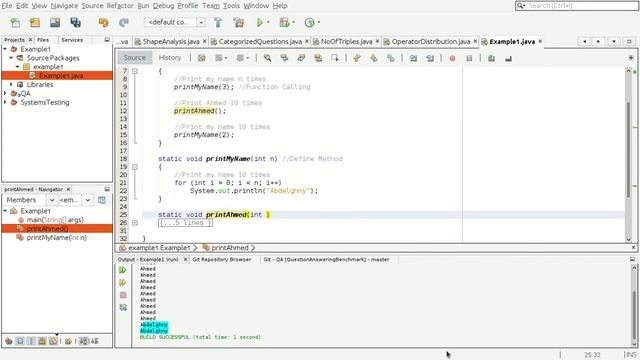The image size is (640, 360).
Task: Click Clean and Build Project icon
Action: click(239, 22)
